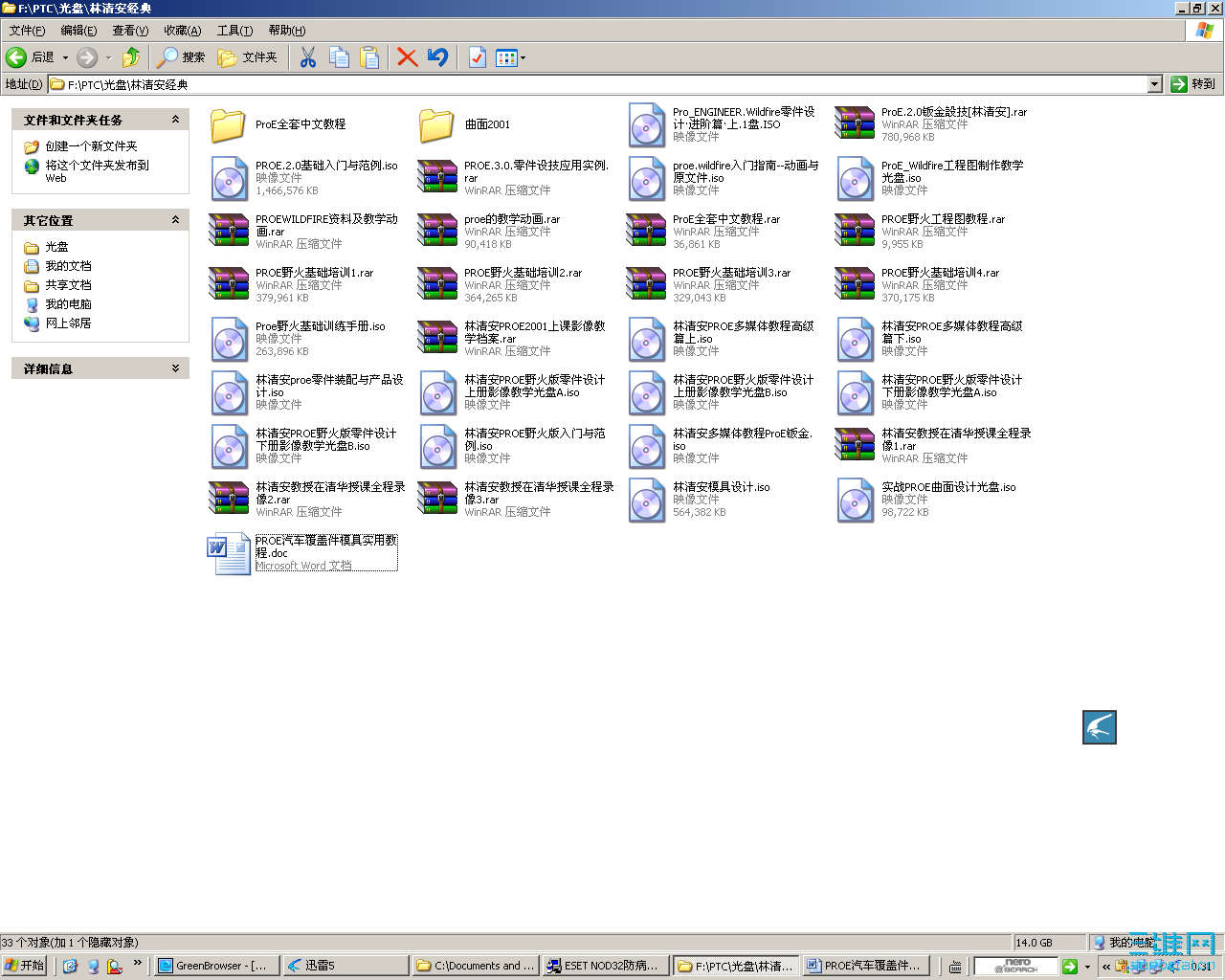Image resolution: width=1225 pixels, height=980 pixels.
Task: Select PROE.2.0基础入门与范例.iso disc icon
Action: click(x=229, y=178)
